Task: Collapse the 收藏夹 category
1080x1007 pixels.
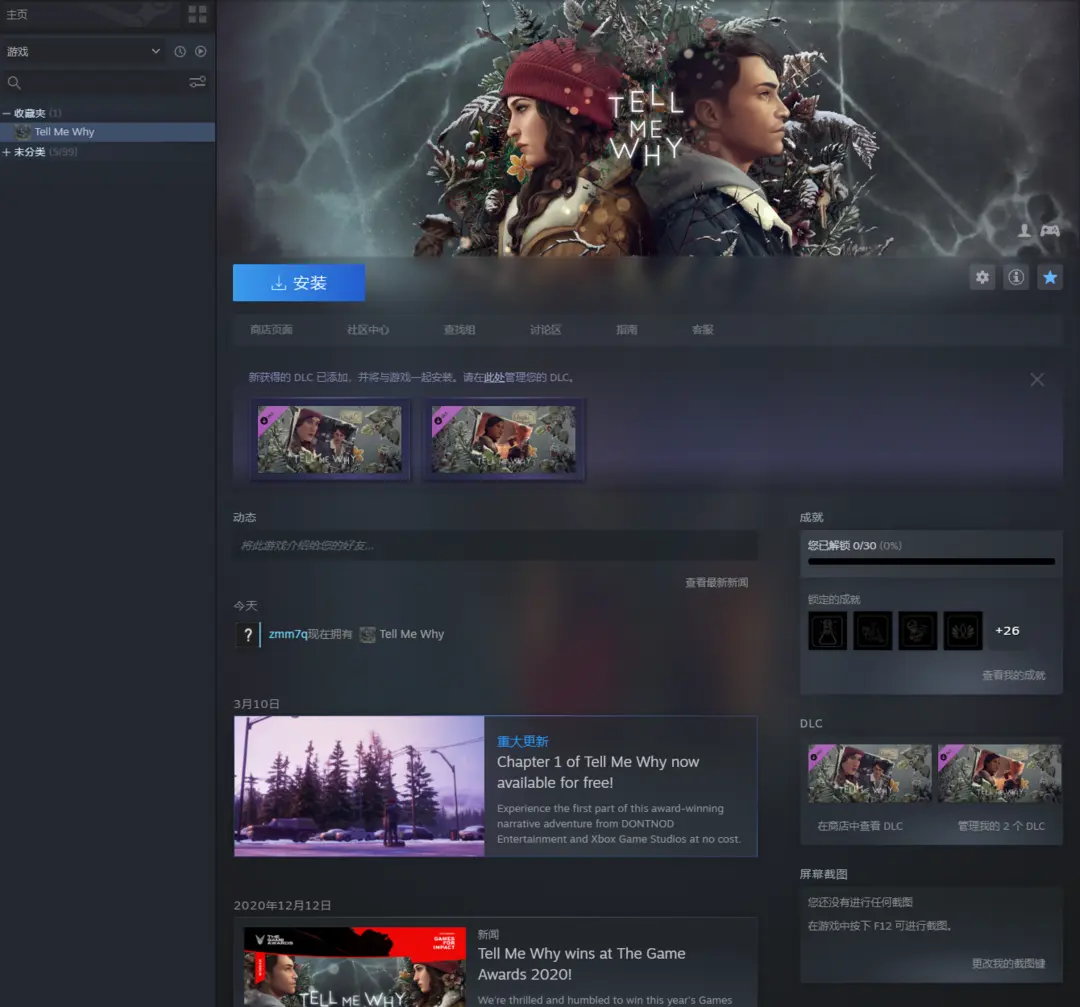Action: pos(7,113)
